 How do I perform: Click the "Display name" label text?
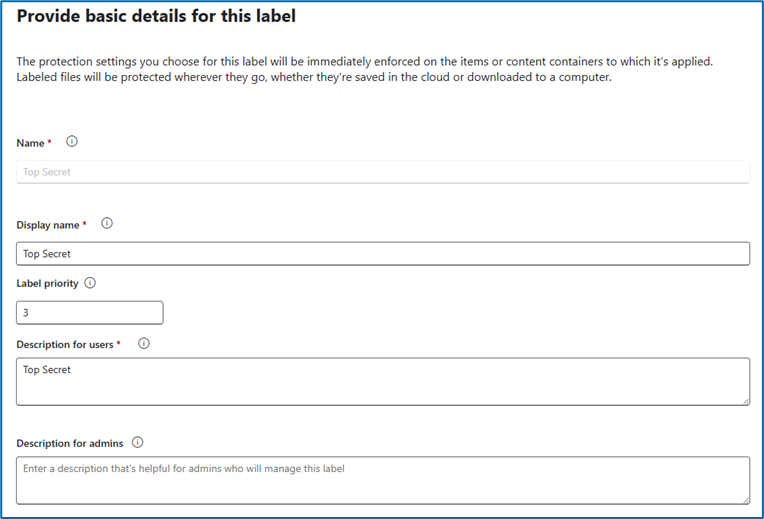pyautogui.click(x=48, y=225)
